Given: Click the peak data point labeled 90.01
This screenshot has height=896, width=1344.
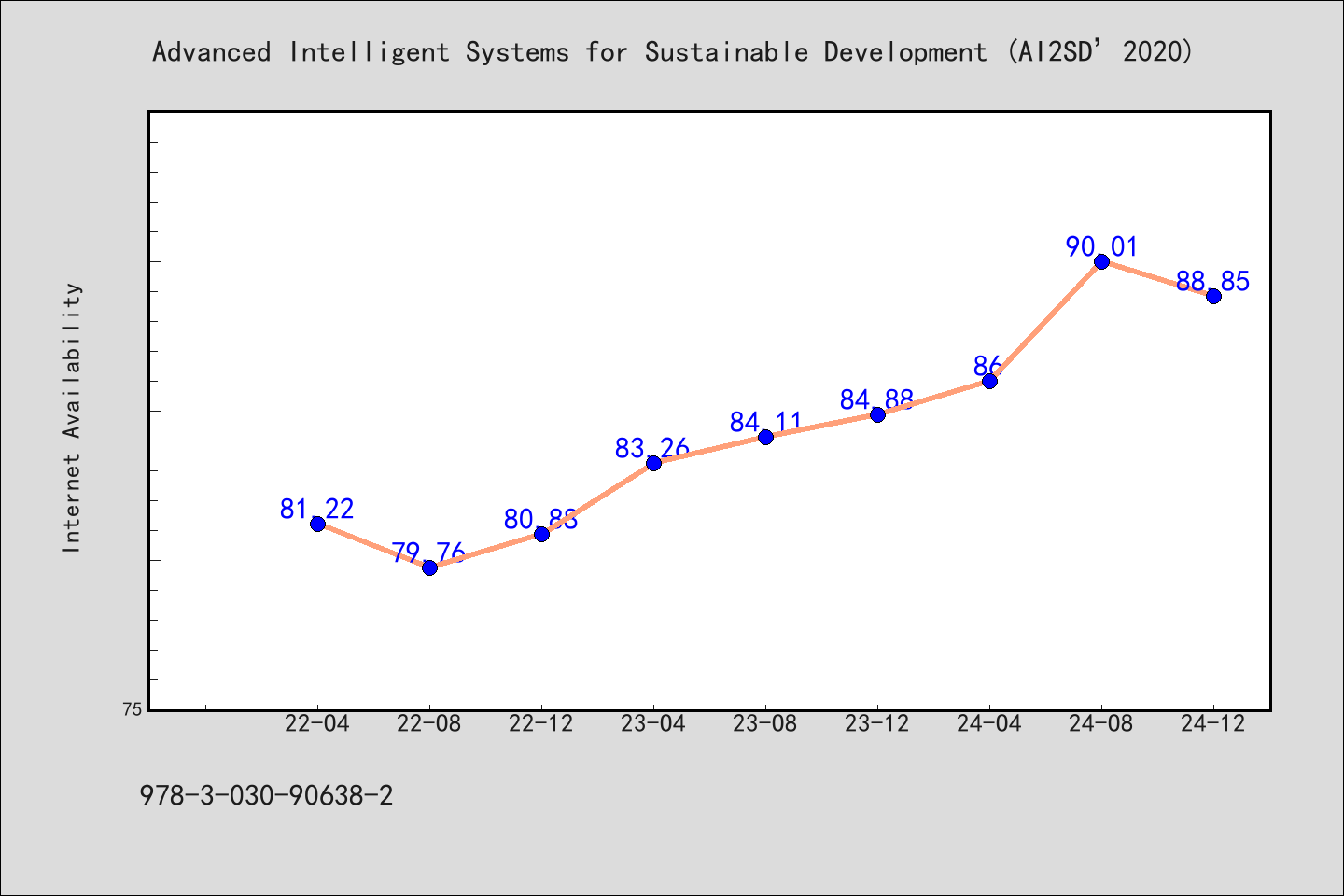Looking at the screenshot, I should pos(1101,261).
